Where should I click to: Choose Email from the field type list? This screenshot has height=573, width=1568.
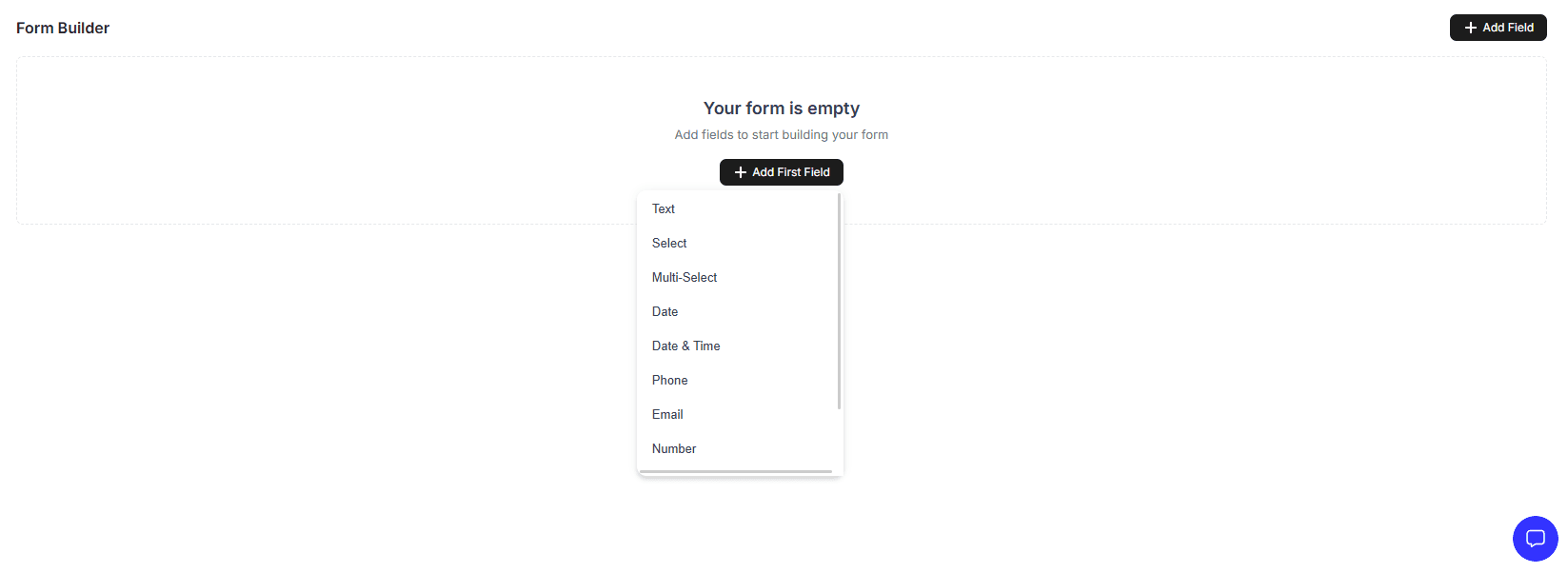point(667,414)
